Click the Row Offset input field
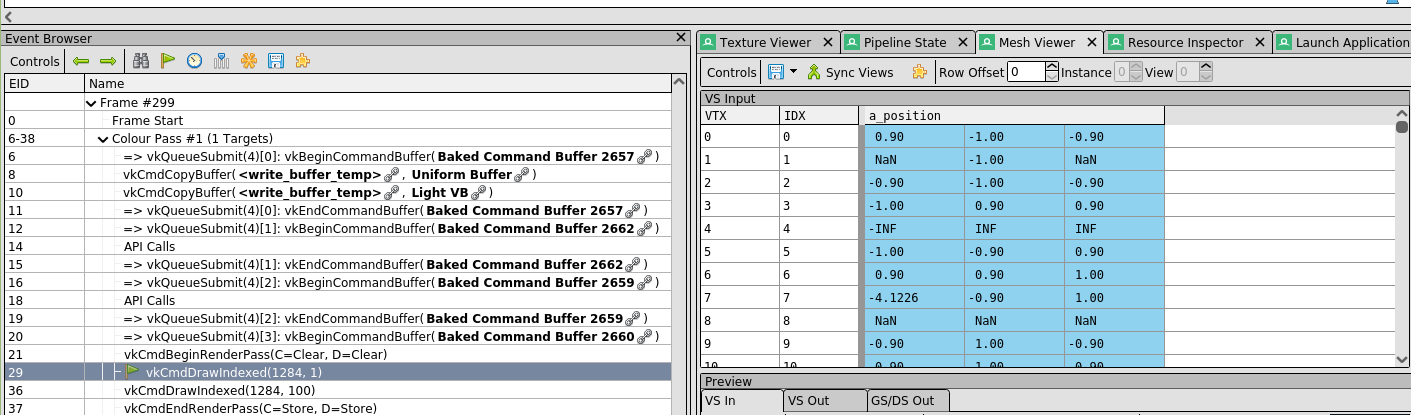Image resolution: width=1411 pixels, height=415 pixels. point(1025,72)
